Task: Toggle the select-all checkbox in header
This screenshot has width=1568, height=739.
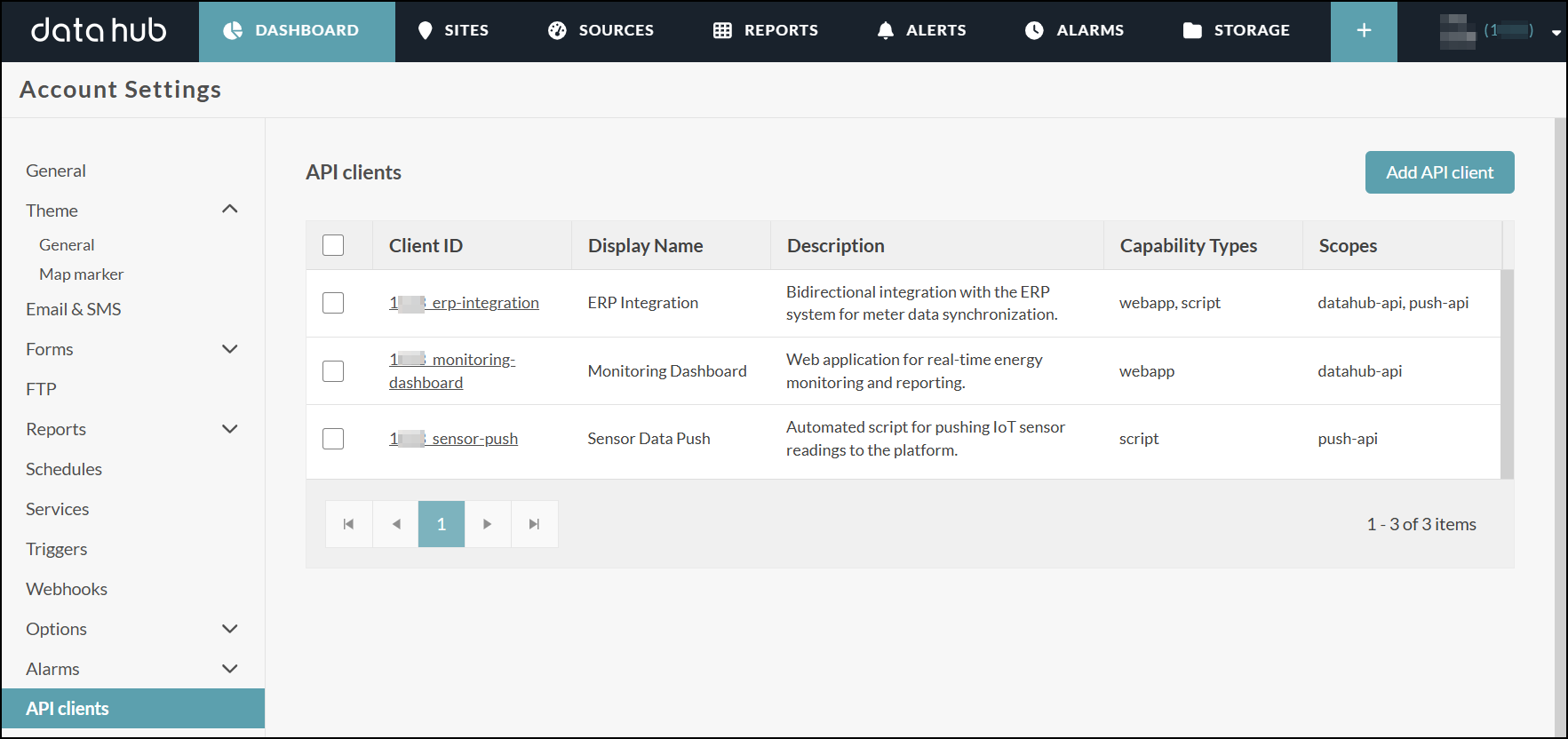Action: [333, 245]
